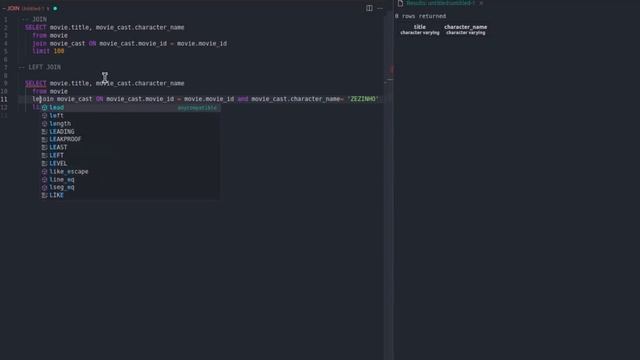
Task: Pick the 'lseg_eq' function suggestion
Action: pyautogui.click(x=130, y=187)
